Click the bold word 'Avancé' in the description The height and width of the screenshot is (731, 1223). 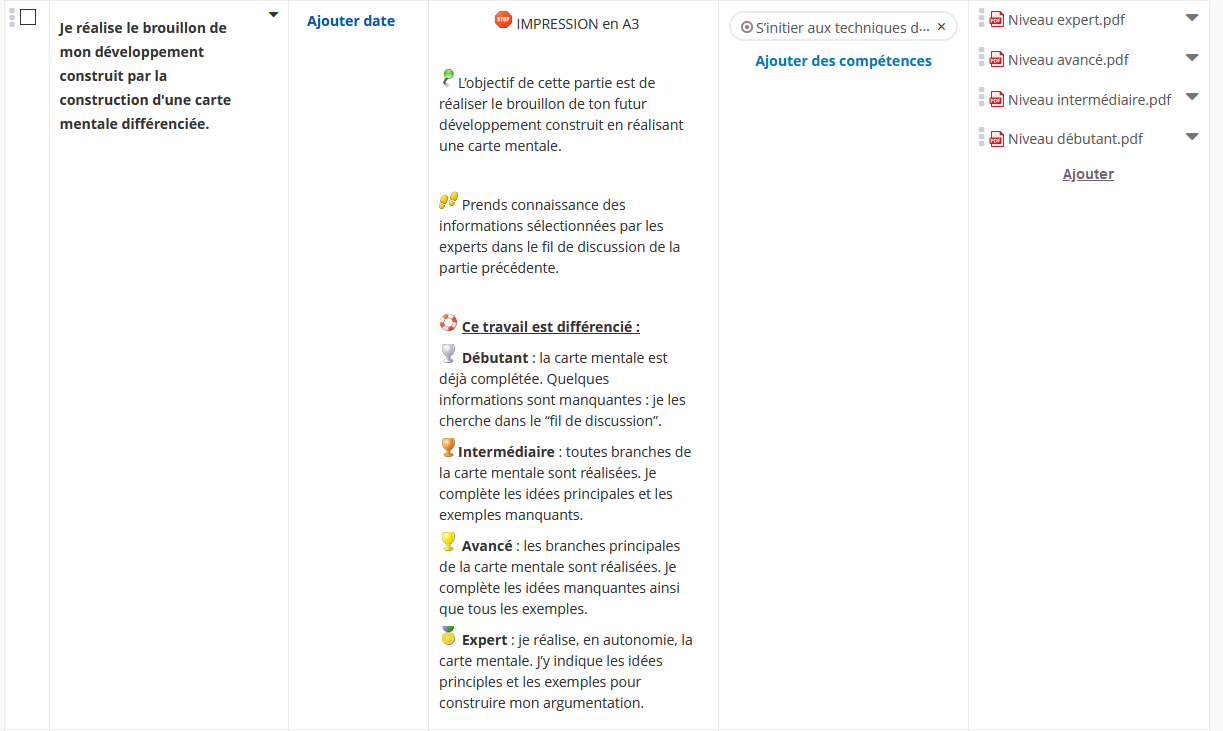click(487, 545)
